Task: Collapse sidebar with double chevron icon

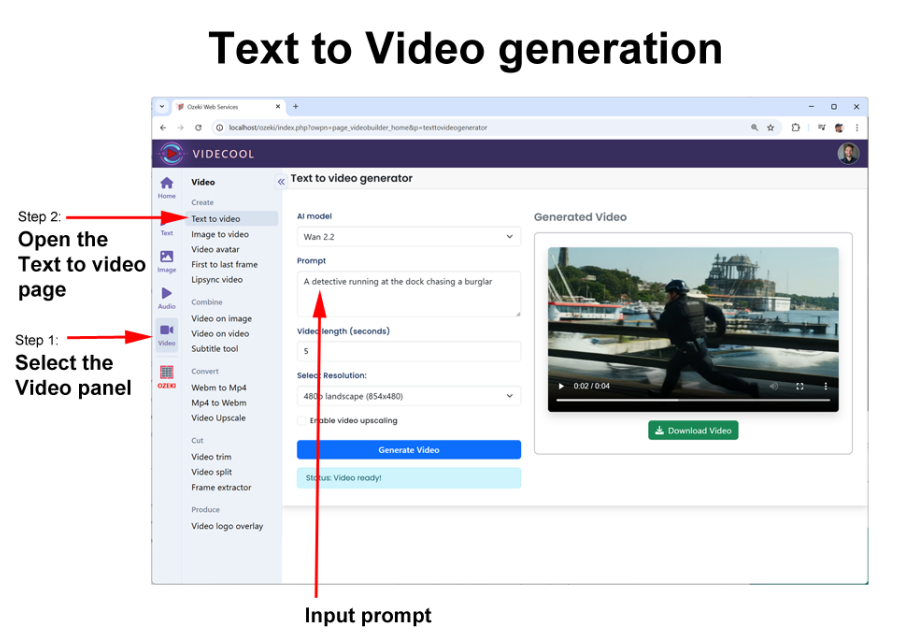Action: 281,181
